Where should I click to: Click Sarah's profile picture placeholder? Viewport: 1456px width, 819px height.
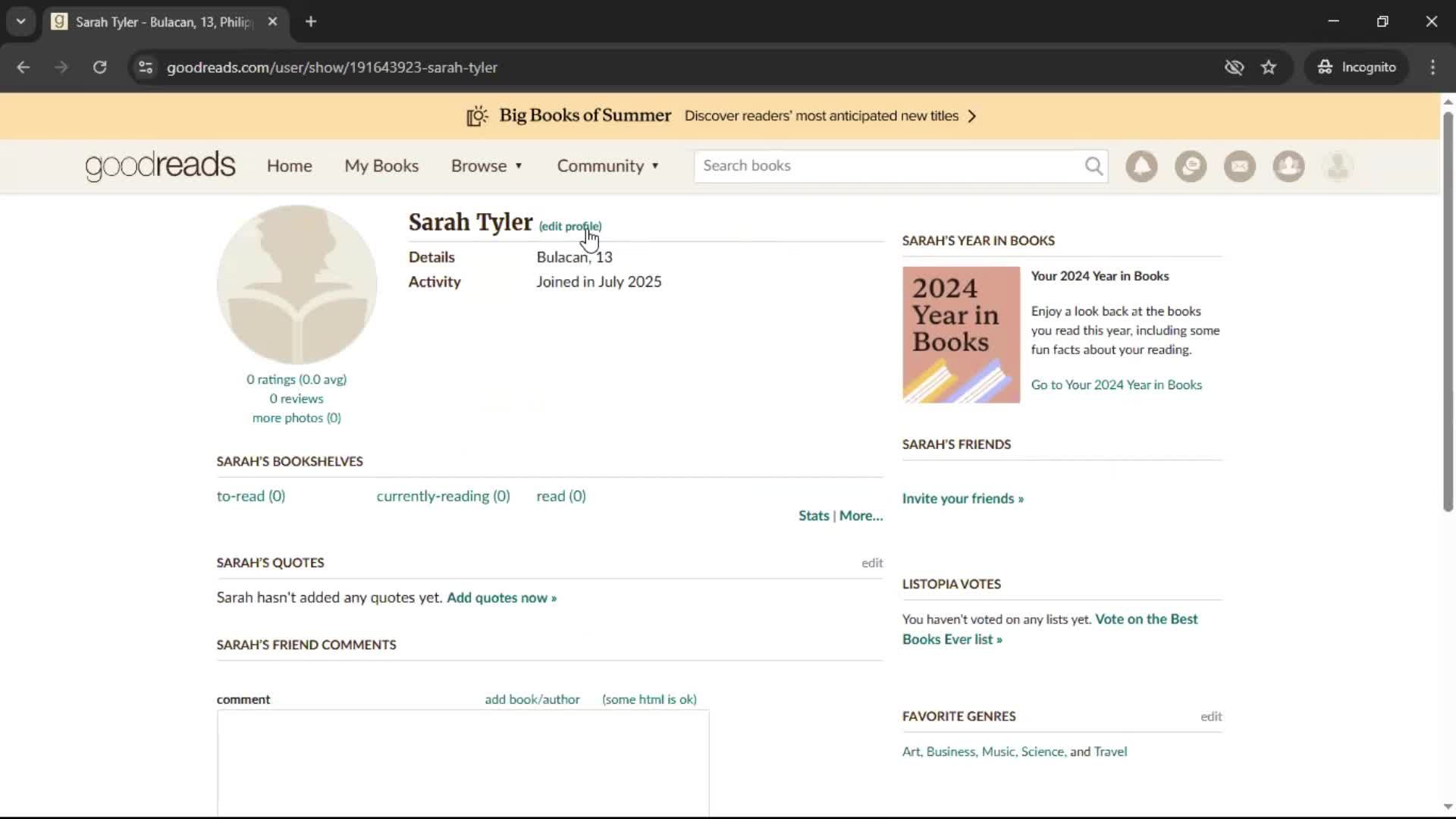pyautogui.click(x=297, y=284)
